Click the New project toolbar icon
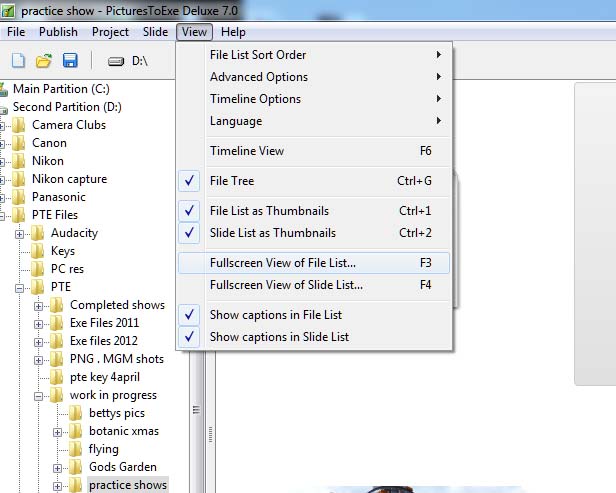The image size is (616, 493). pos(18,61)
